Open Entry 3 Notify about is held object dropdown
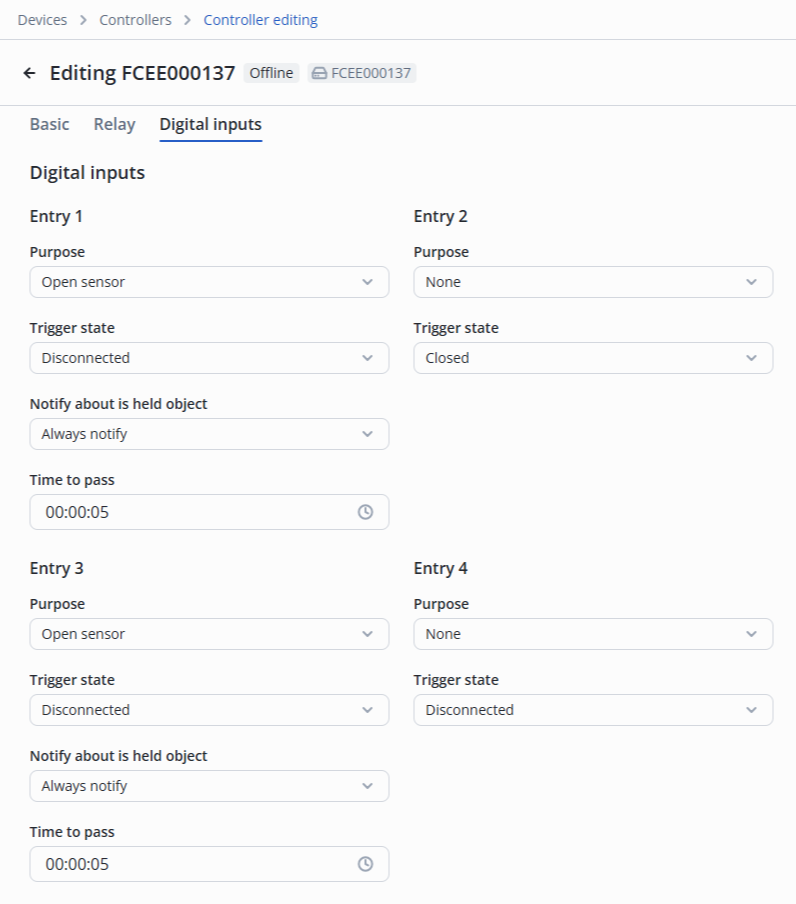This screenshot has width=796, height=904. coord(209,786)
